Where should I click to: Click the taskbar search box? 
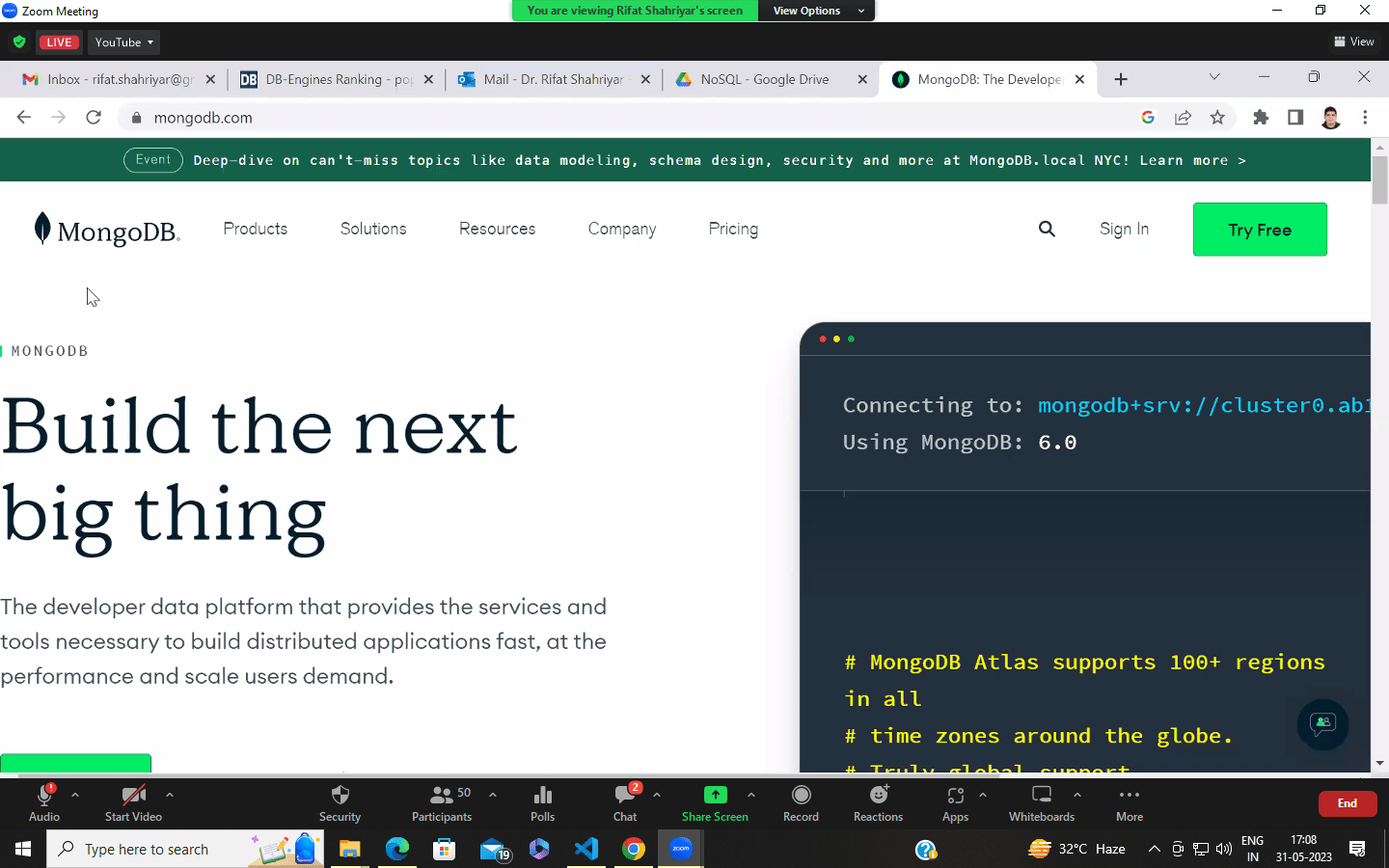click(x=185, y=849)
